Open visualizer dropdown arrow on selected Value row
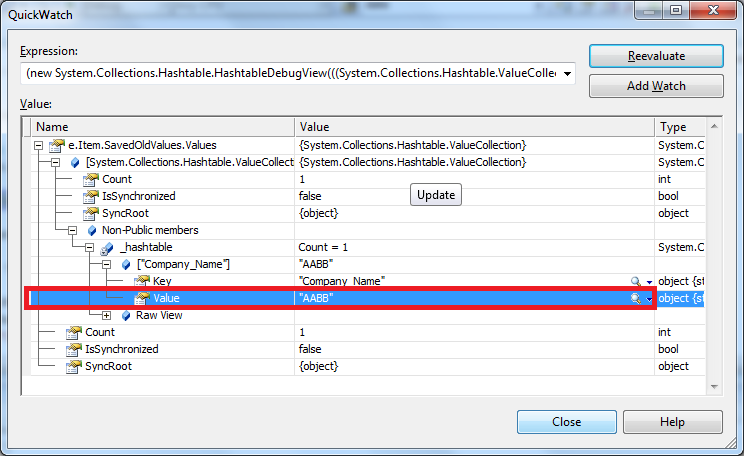Image resolution: width=744 pixels, height=456 pixels. [649, 299]
